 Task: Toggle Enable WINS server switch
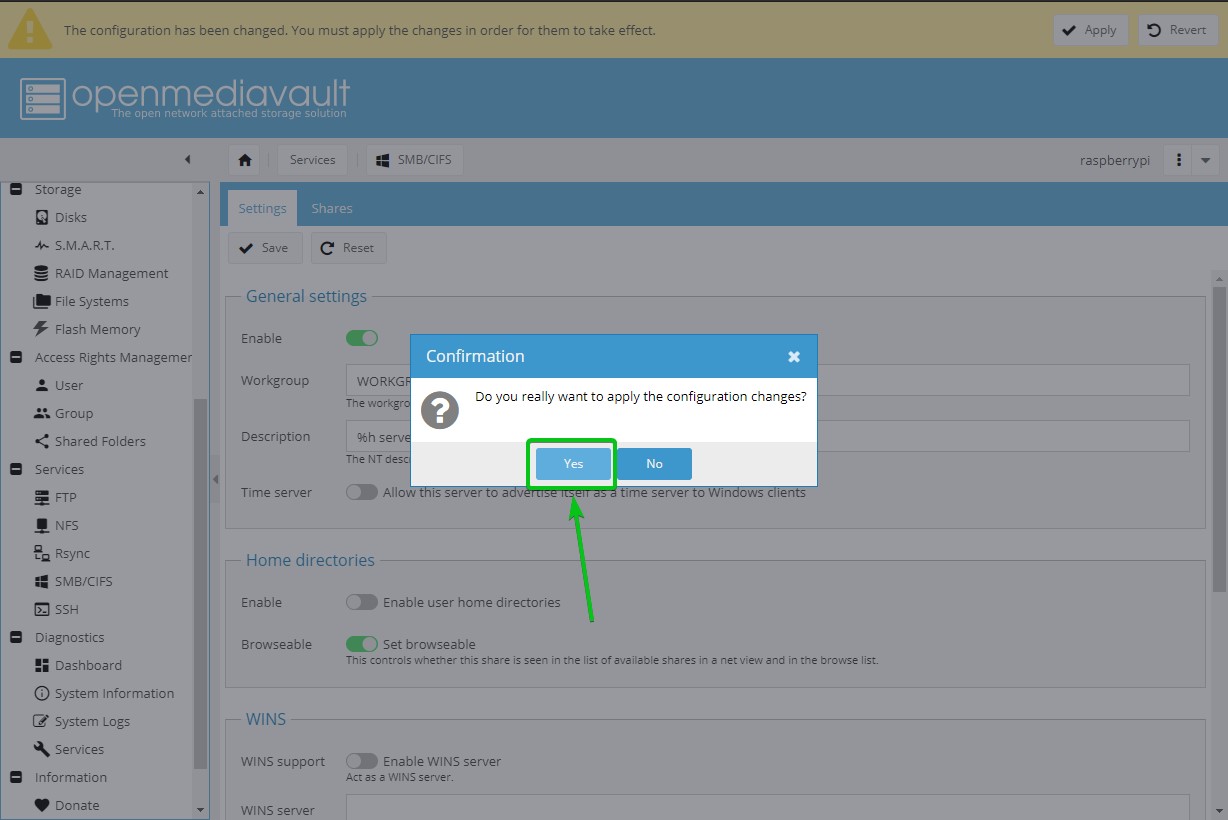362,761
